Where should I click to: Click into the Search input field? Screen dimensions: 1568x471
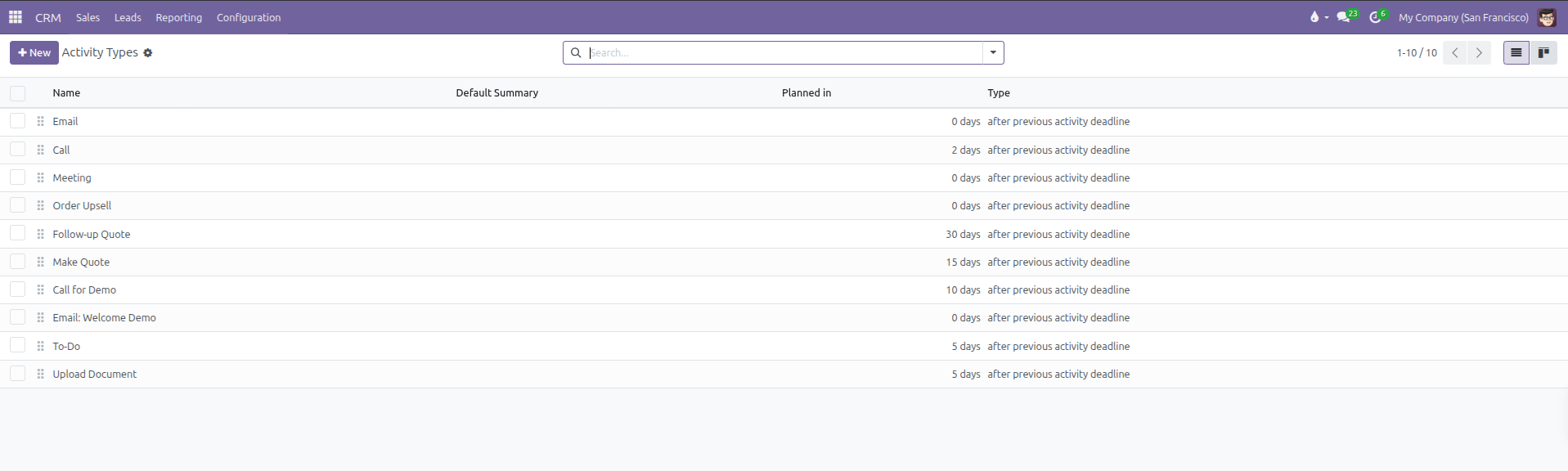(784, 53)
